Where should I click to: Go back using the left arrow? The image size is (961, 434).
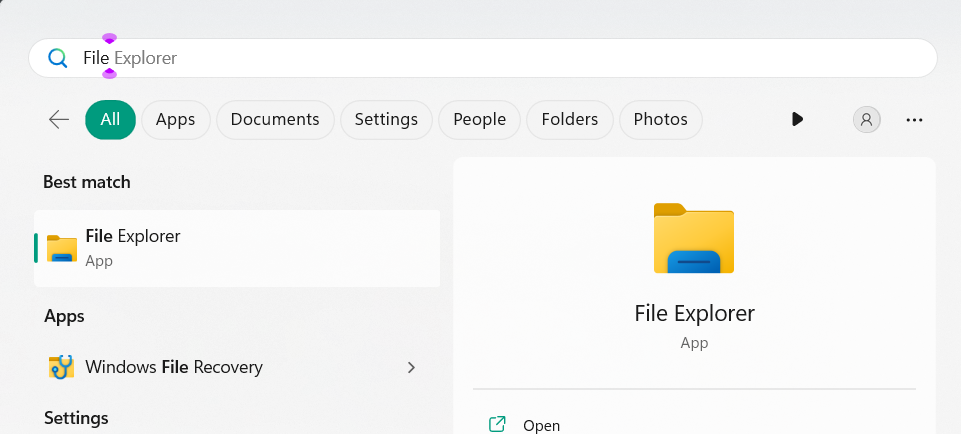click(59, 120)
